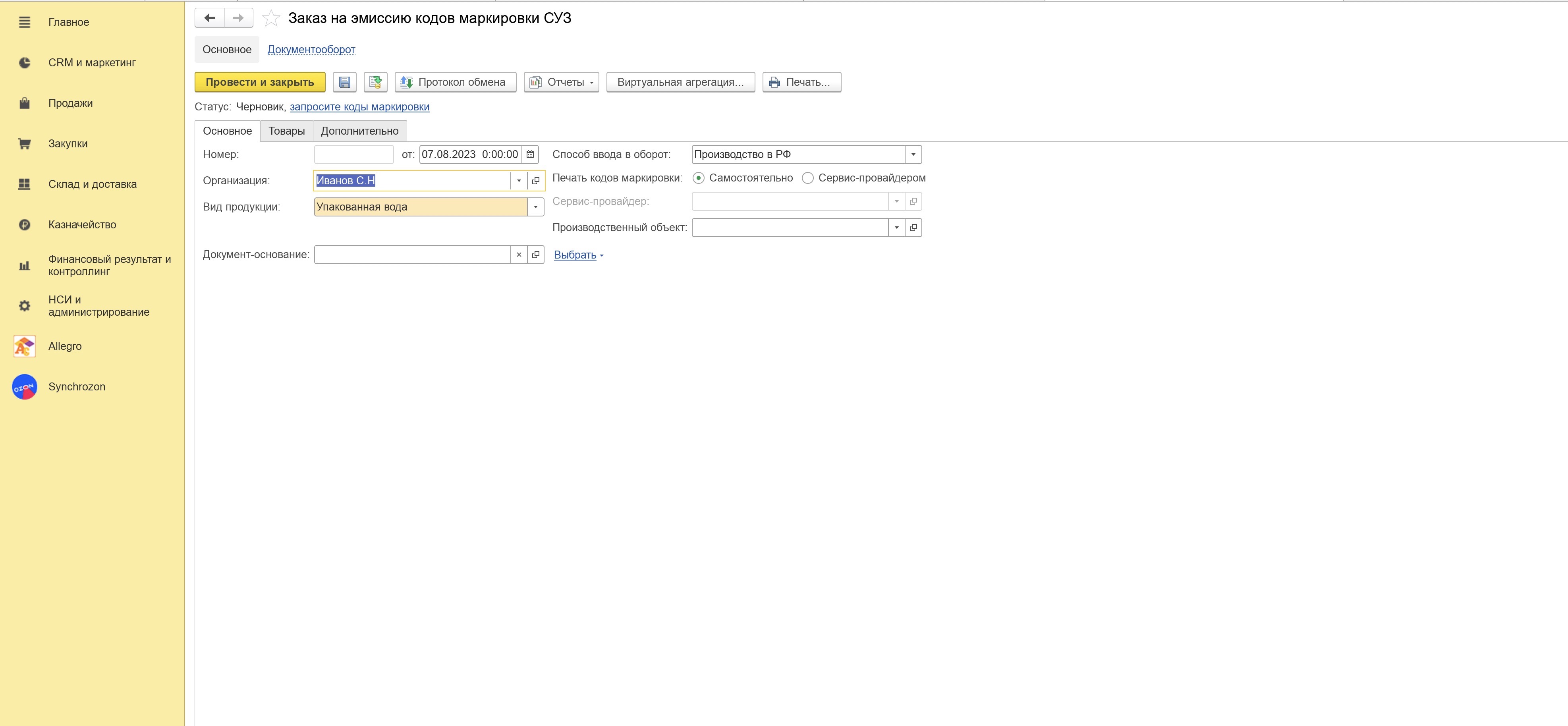Save the document with the floppy disk icon
Screen dimensions: 1568x726
(x=344, y=82)
